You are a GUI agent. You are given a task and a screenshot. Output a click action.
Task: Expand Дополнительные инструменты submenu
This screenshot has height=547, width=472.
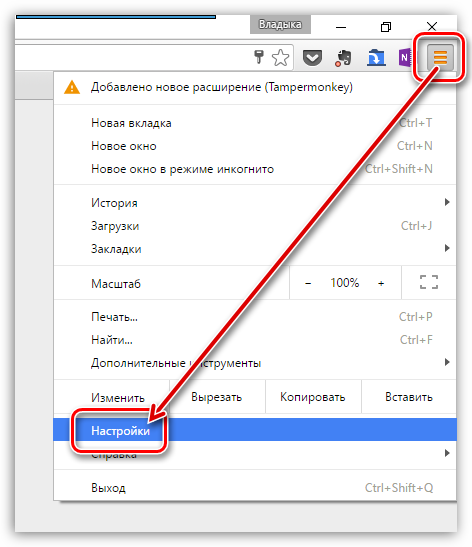[255, 363]
